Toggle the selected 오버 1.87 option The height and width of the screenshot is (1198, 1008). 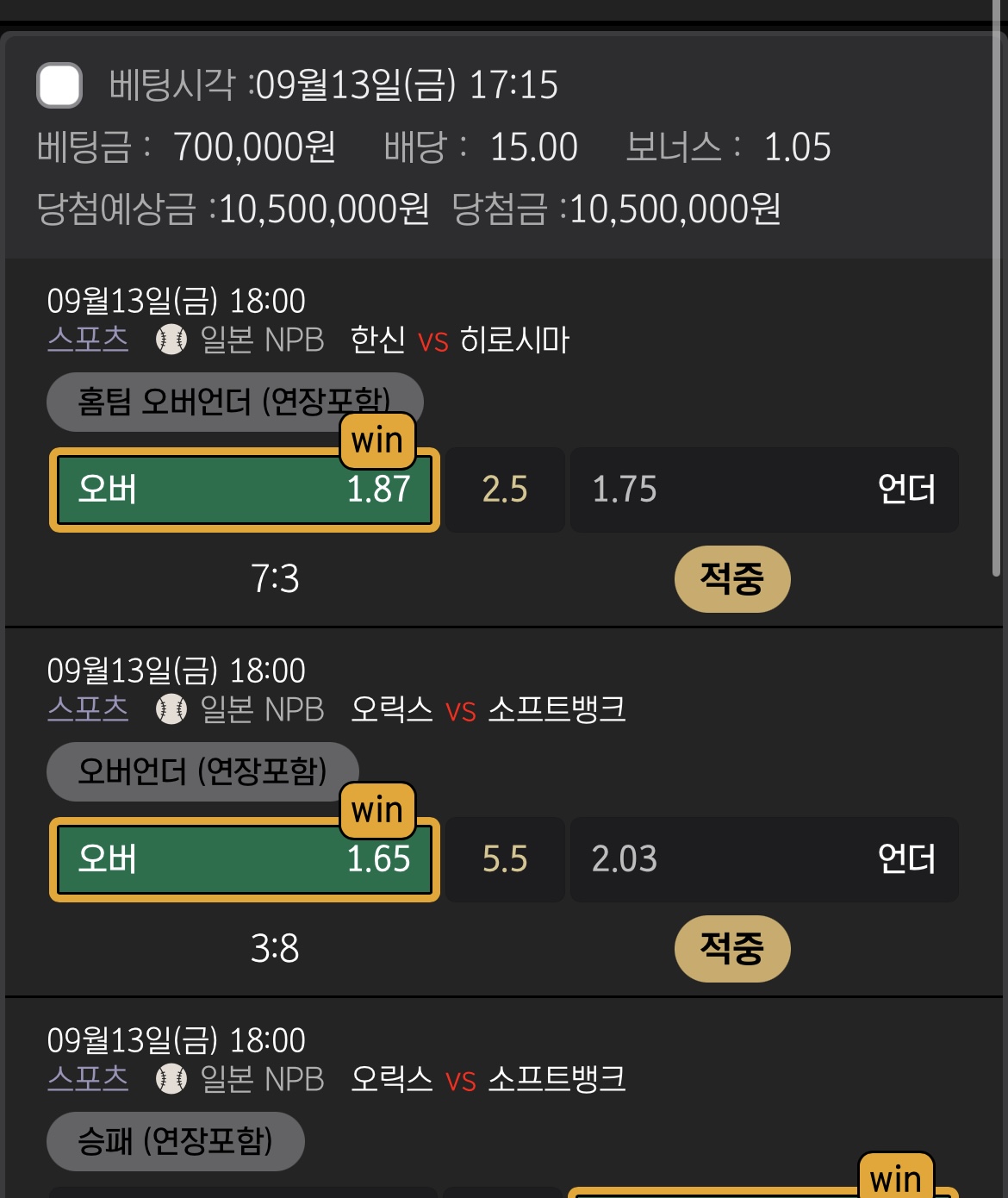tap(245, 490)
